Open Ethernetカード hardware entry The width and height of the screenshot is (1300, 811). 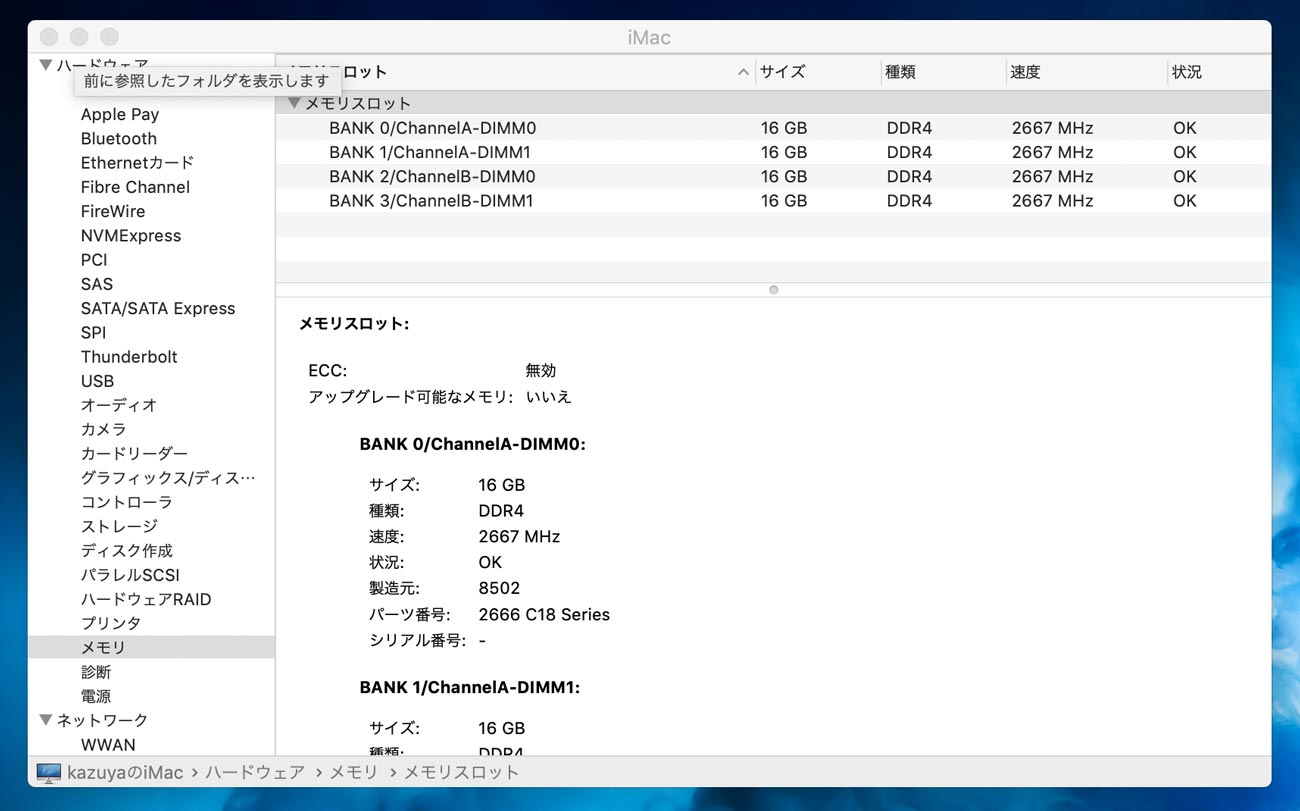coord(137,162)
